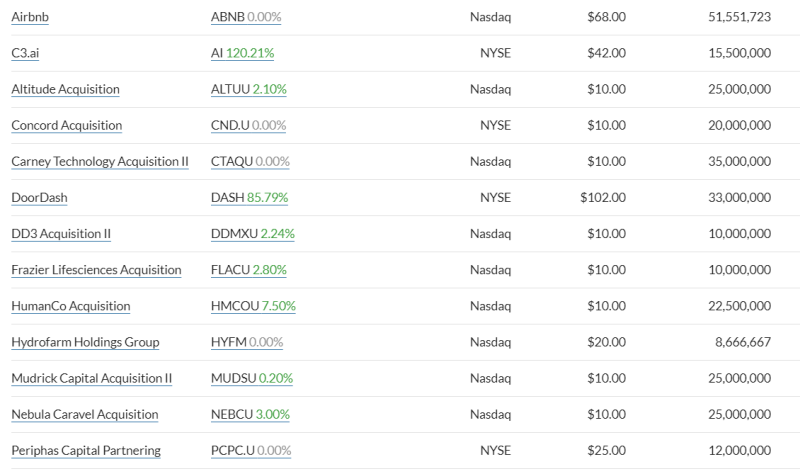Open the C3.ai company link

click(x=25, y=53)
